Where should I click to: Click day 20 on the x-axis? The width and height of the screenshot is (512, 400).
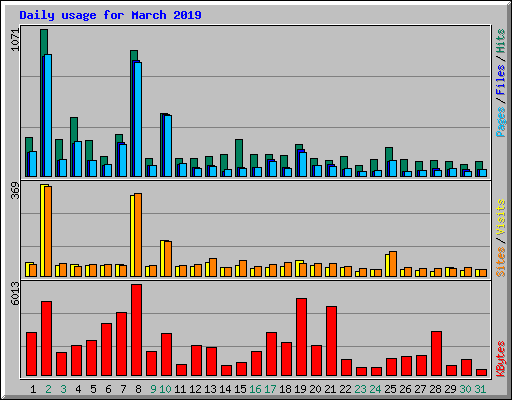[x=315, y=389]
